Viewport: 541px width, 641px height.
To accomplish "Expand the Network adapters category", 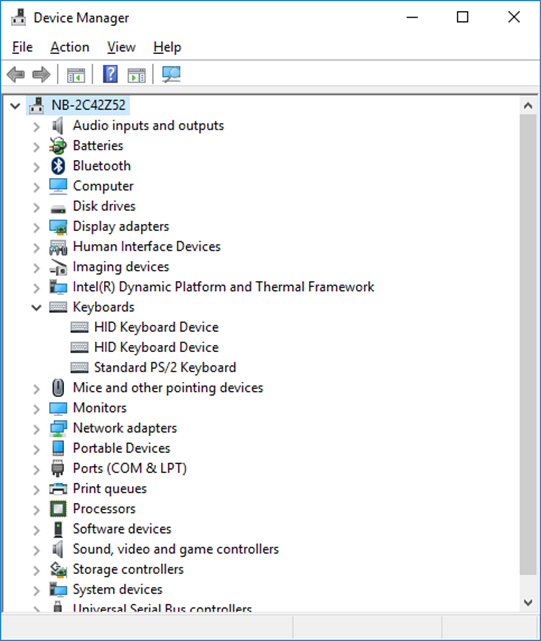I will tap(37, 428).
